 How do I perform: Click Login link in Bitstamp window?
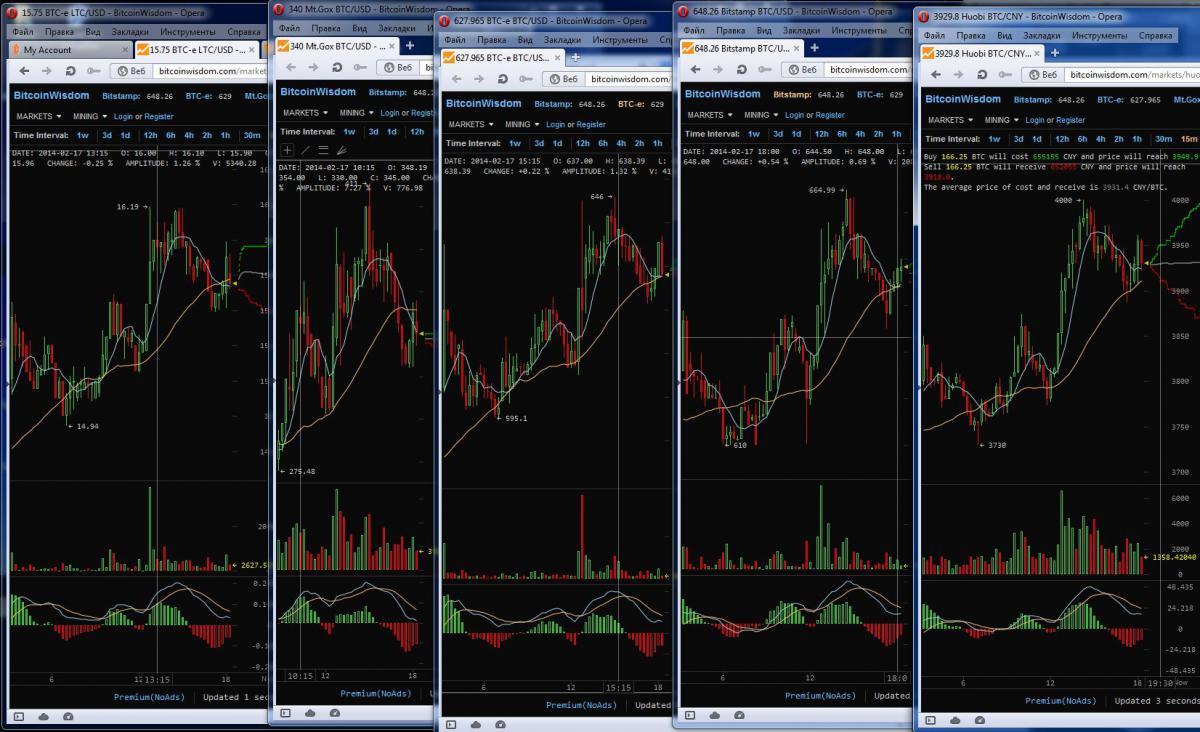coord(792,115)
